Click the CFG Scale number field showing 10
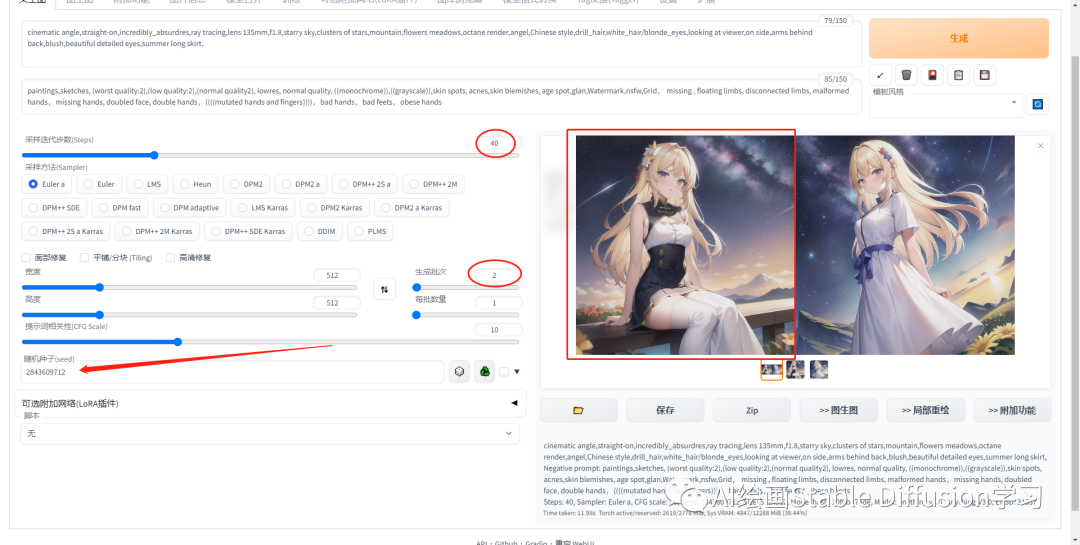1080x545 pixels. [x=498, y=330]
